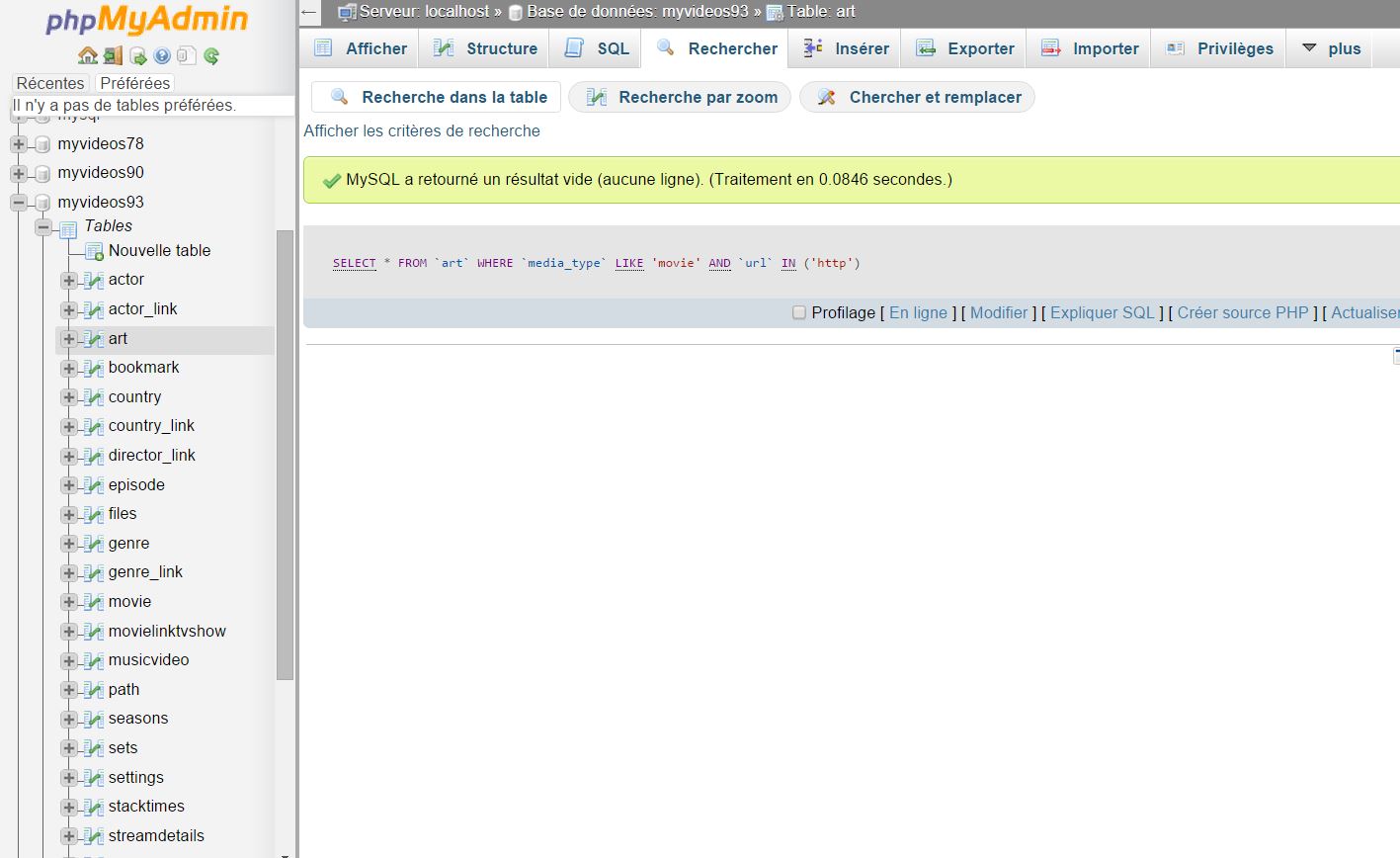Click the Chercher et remplacer button
Viewport: 1400px width, 858px height.
(917, 97)
